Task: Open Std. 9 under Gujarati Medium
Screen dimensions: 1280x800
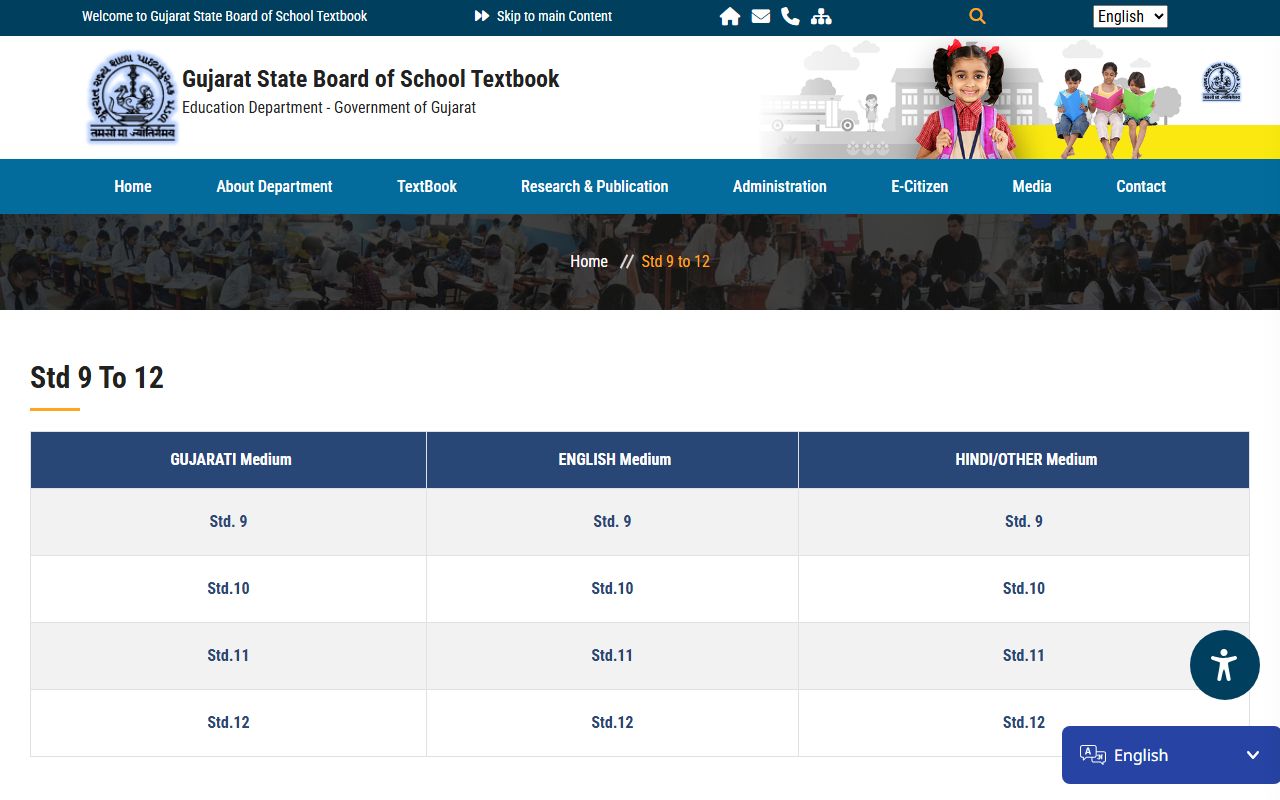Action: tap(228, 521)
